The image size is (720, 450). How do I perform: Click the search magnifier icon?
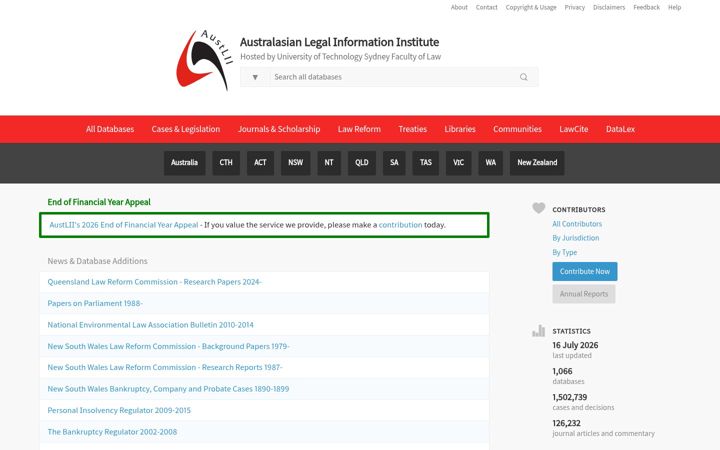tap(523, 77)
